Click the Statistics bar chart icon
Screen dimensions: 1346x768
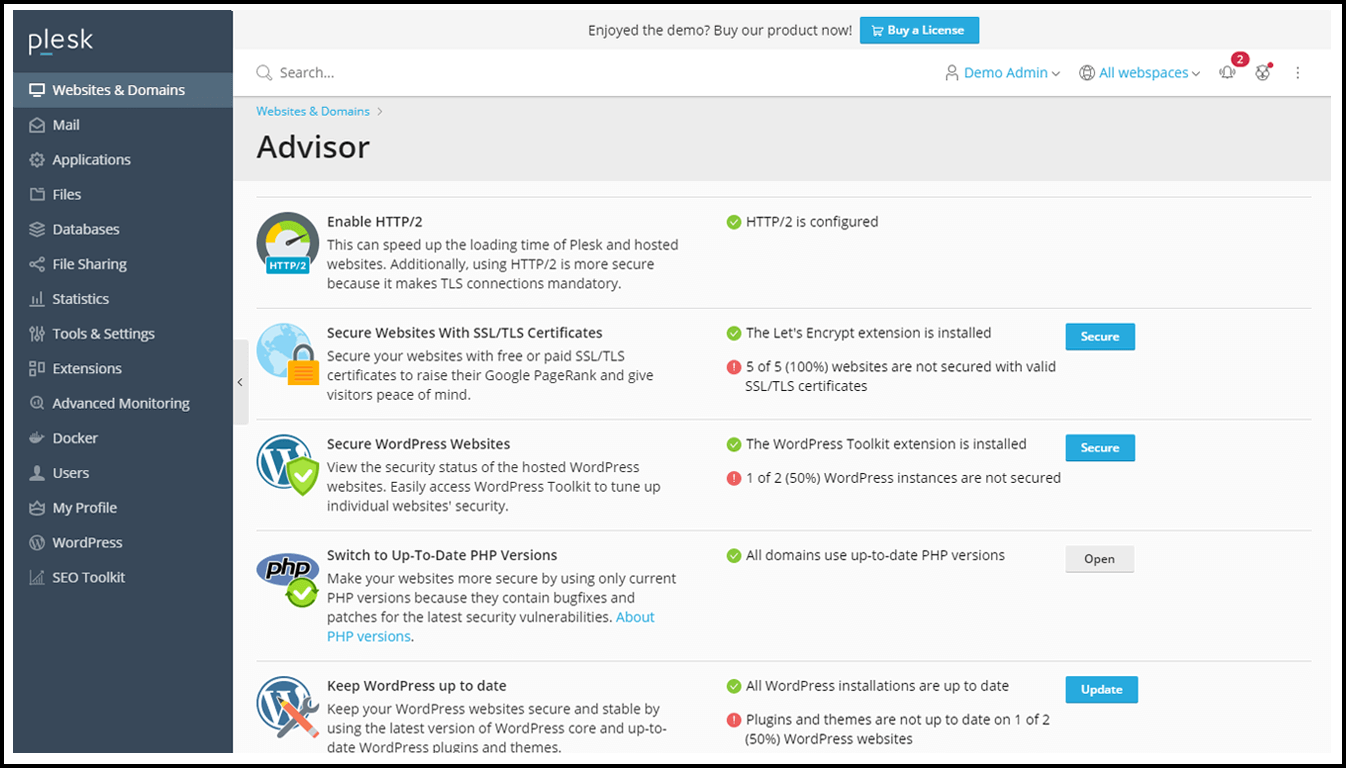point(37,299)
